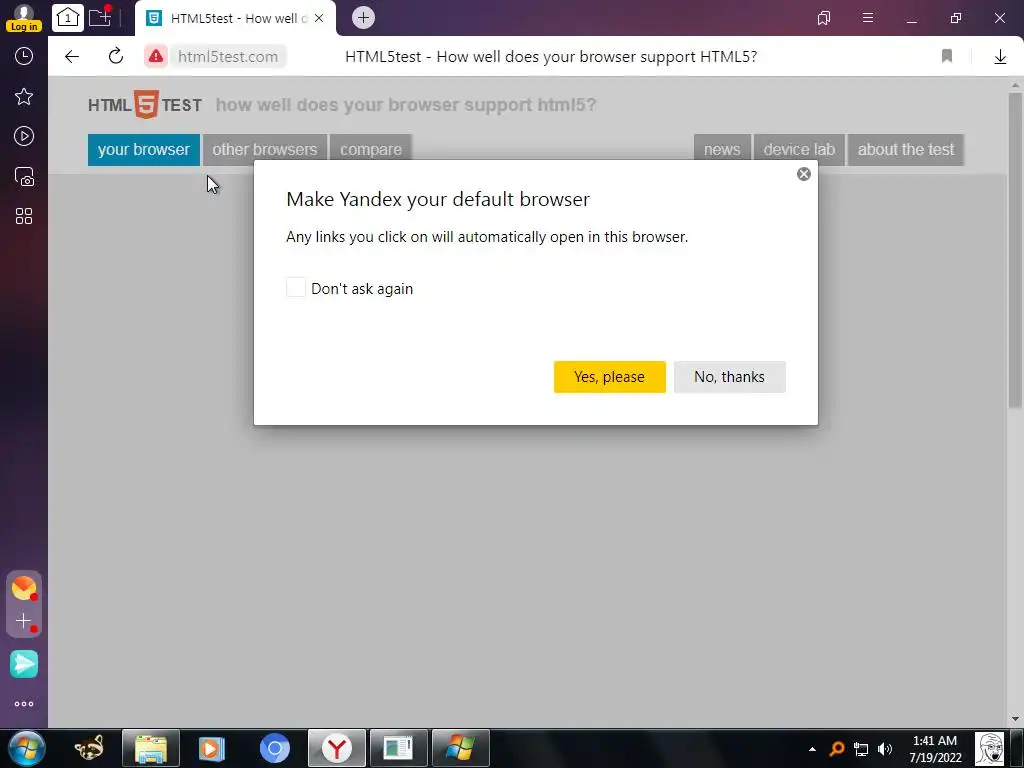Open the three-dots more menu in sidebar
Viewport: 1024px width, 768px height.
click(24, 704)
